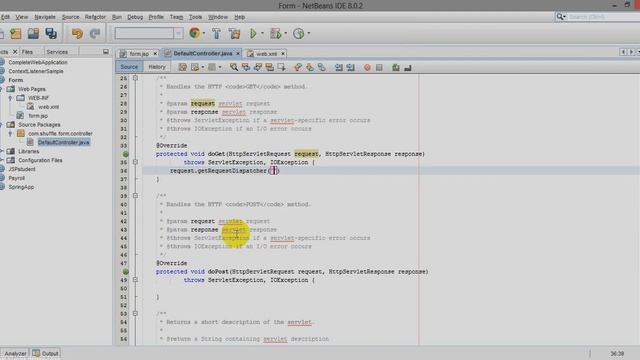Open the View menu
Screen dimensions: 640x360
tap(22, 17)
